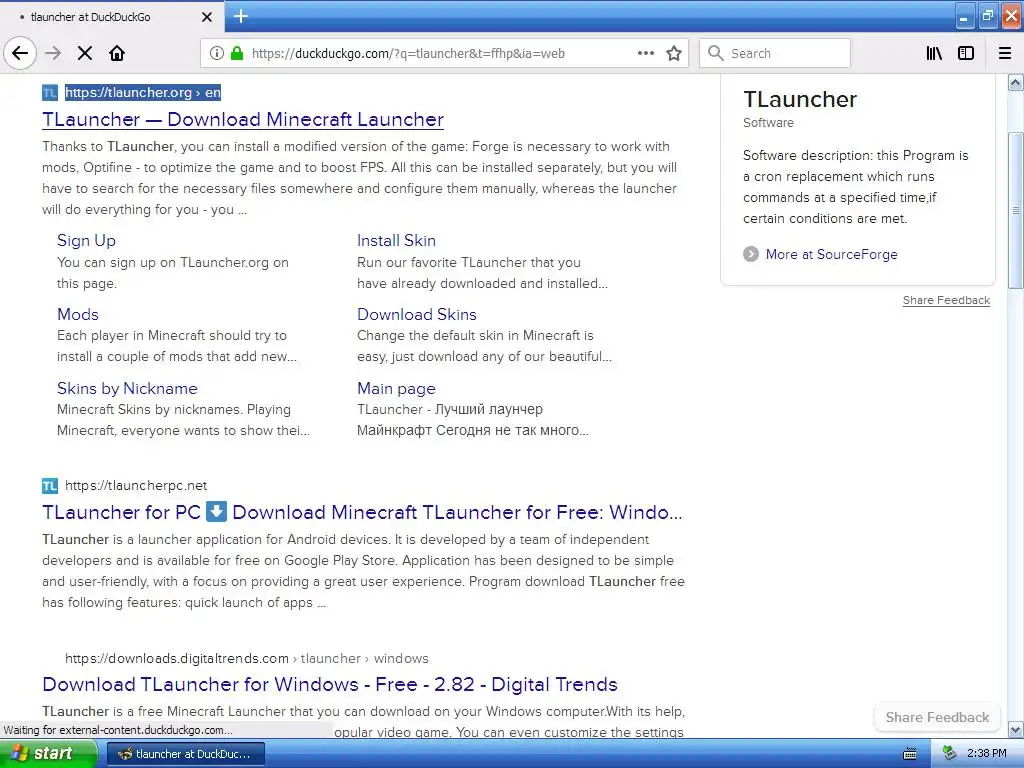Click the magnifier icon in Search box

[716, 54]
